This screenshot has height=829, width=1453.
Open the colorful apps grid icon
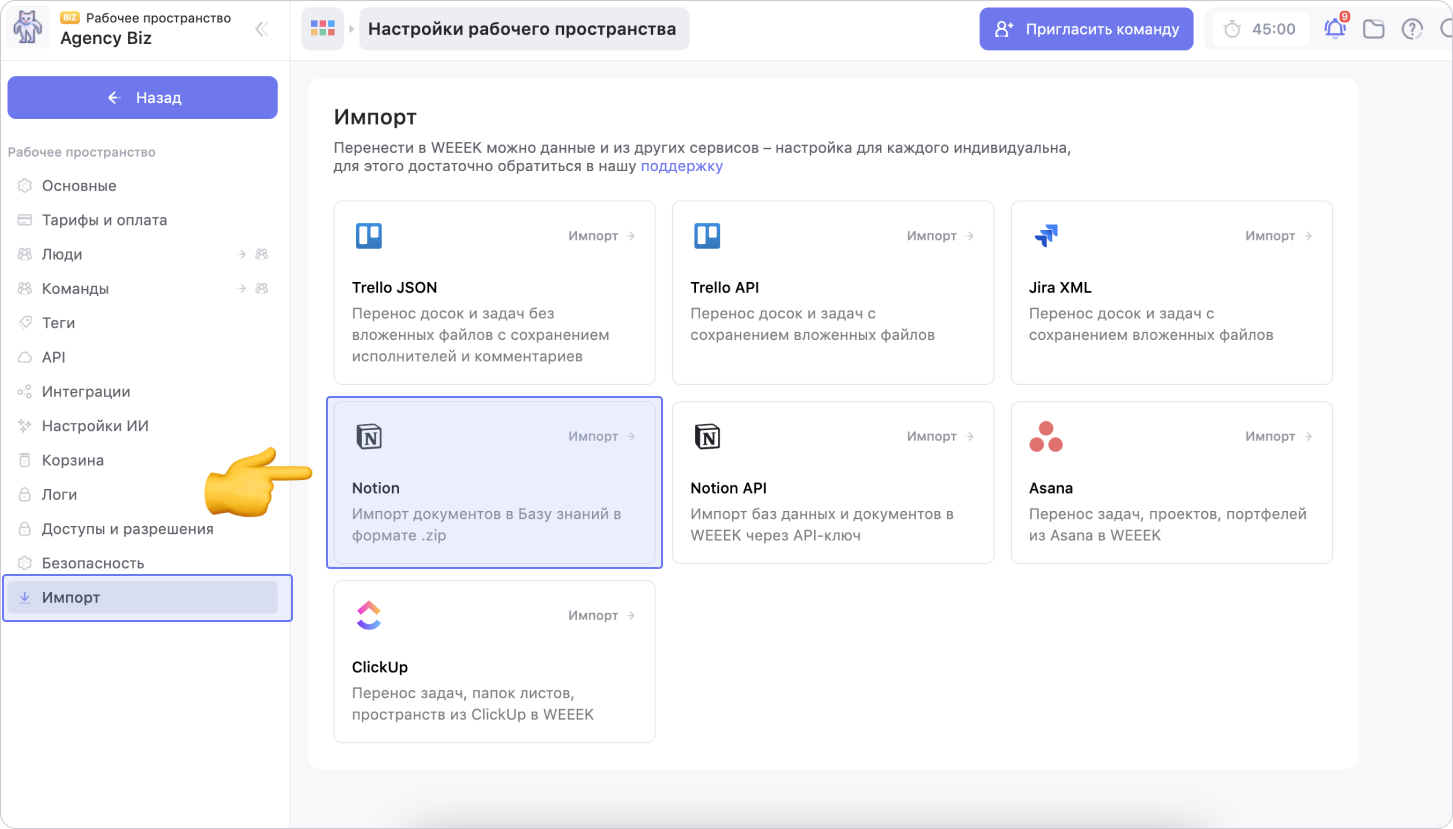tap(322, 29)
